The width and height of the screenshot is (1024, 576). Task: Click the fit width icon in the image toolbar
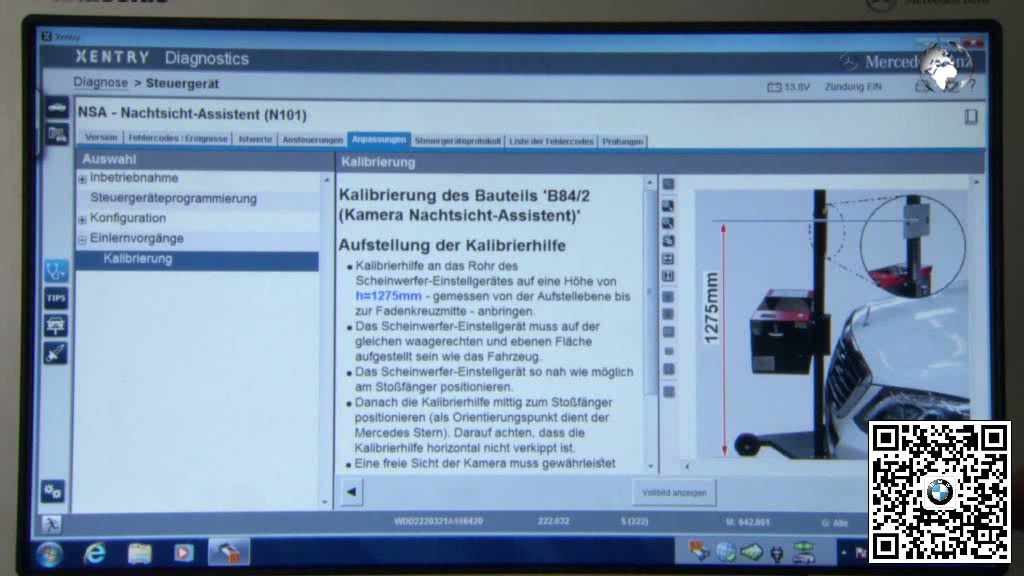pos(668,259)
